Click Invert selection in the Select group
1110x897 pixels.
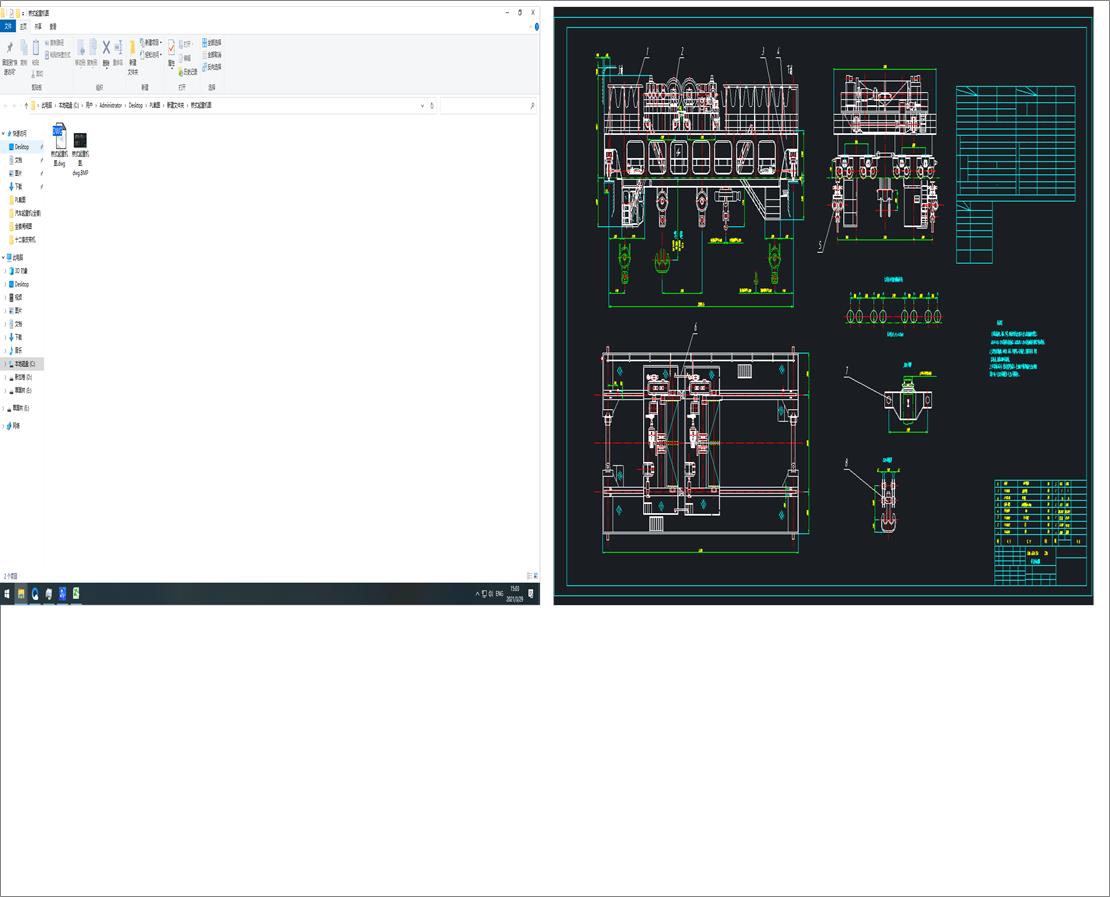coord(212,67)
